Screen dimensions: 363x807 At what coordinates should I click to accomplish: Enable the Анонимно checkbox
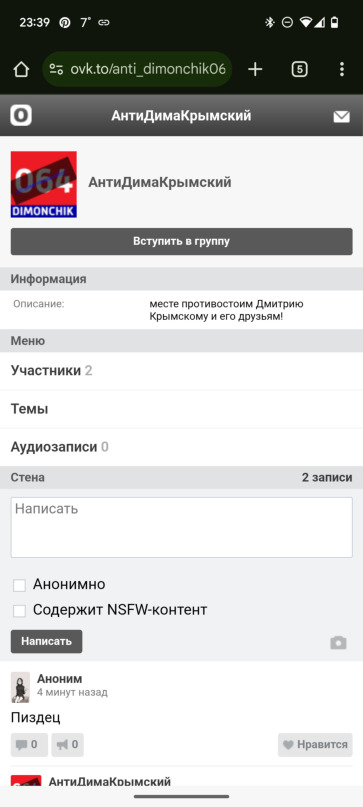(20, 585)
